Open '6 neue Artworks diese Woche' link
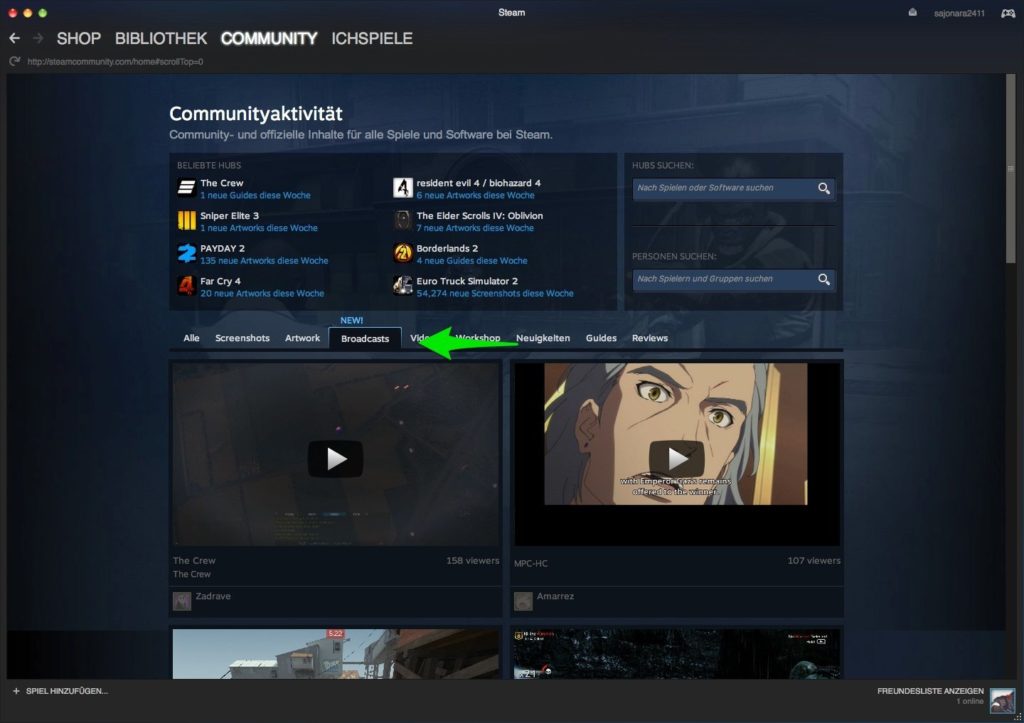The width and height of the screenshot is (1024, 723). pos(475,195)
